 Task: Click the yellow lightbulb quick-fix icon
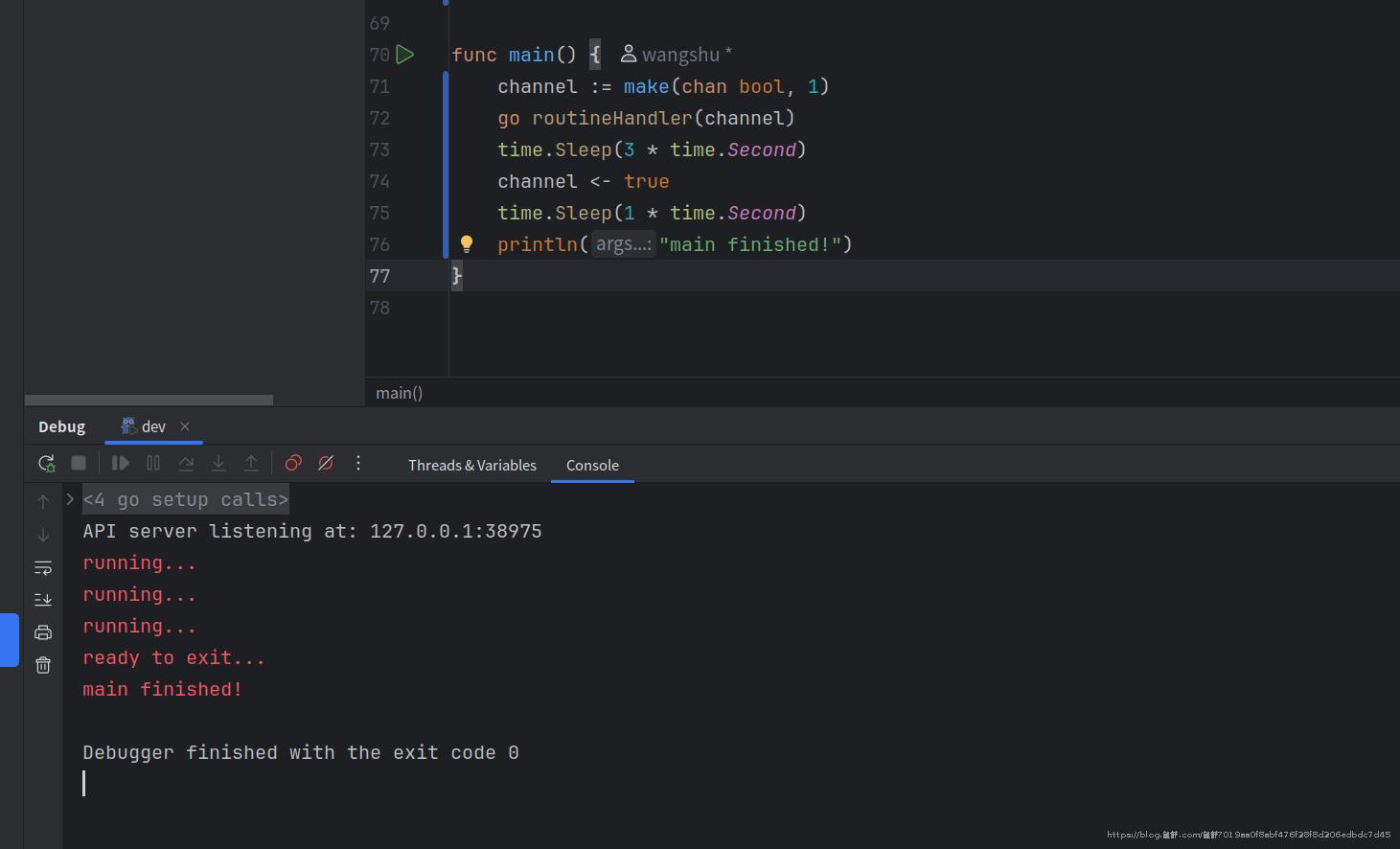[467, 244]
